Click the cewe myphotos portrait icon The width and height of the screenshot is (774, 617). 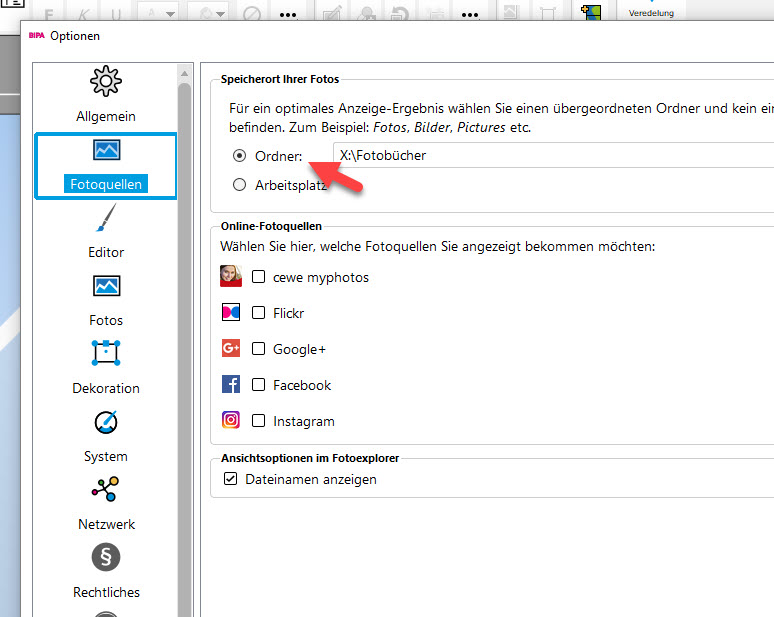(x=231, y=276)
